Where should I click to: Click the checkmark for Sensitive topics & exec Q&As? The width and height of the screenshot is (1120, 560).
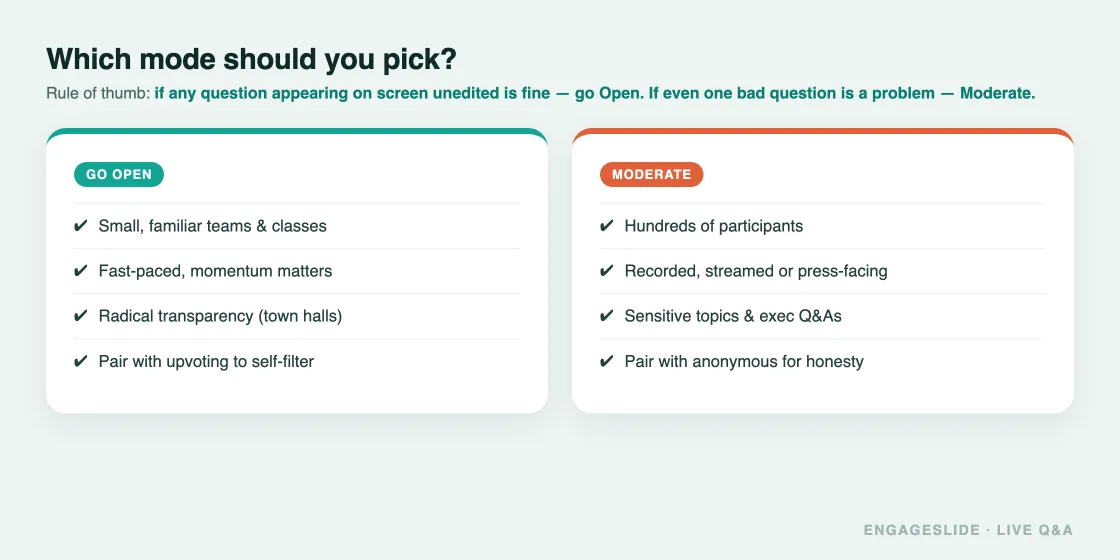pyautogui.click(x=606, y=316)
